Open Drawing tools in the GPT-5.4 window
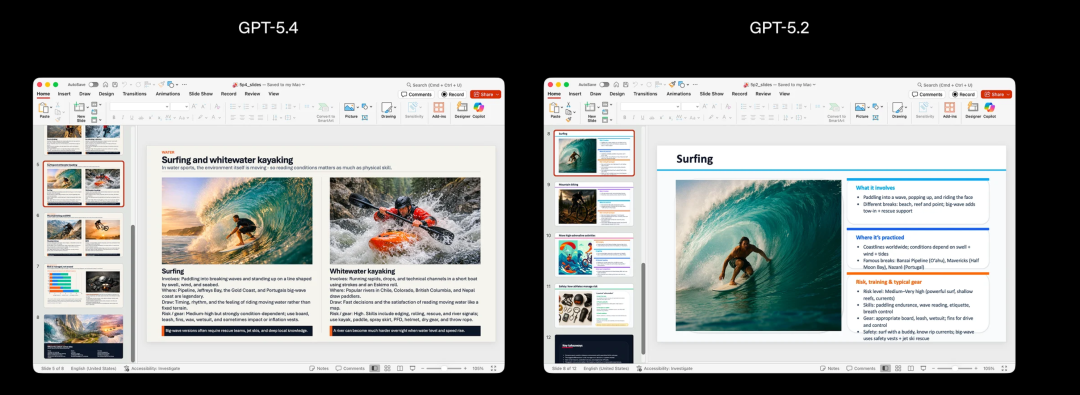The height and width of the screenshot is (395, 1080). pos(387,110)
